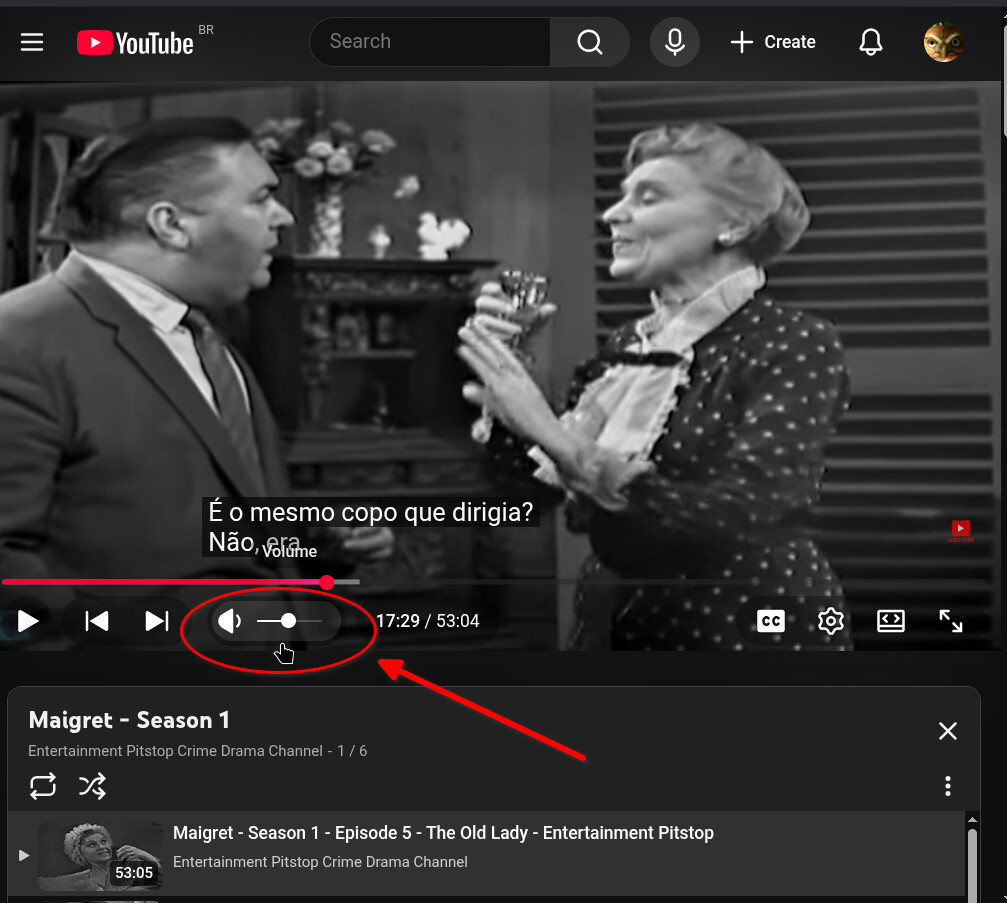1007x903 pixels.
Task: Click the volume slider handle
Action: pos(288,621)
